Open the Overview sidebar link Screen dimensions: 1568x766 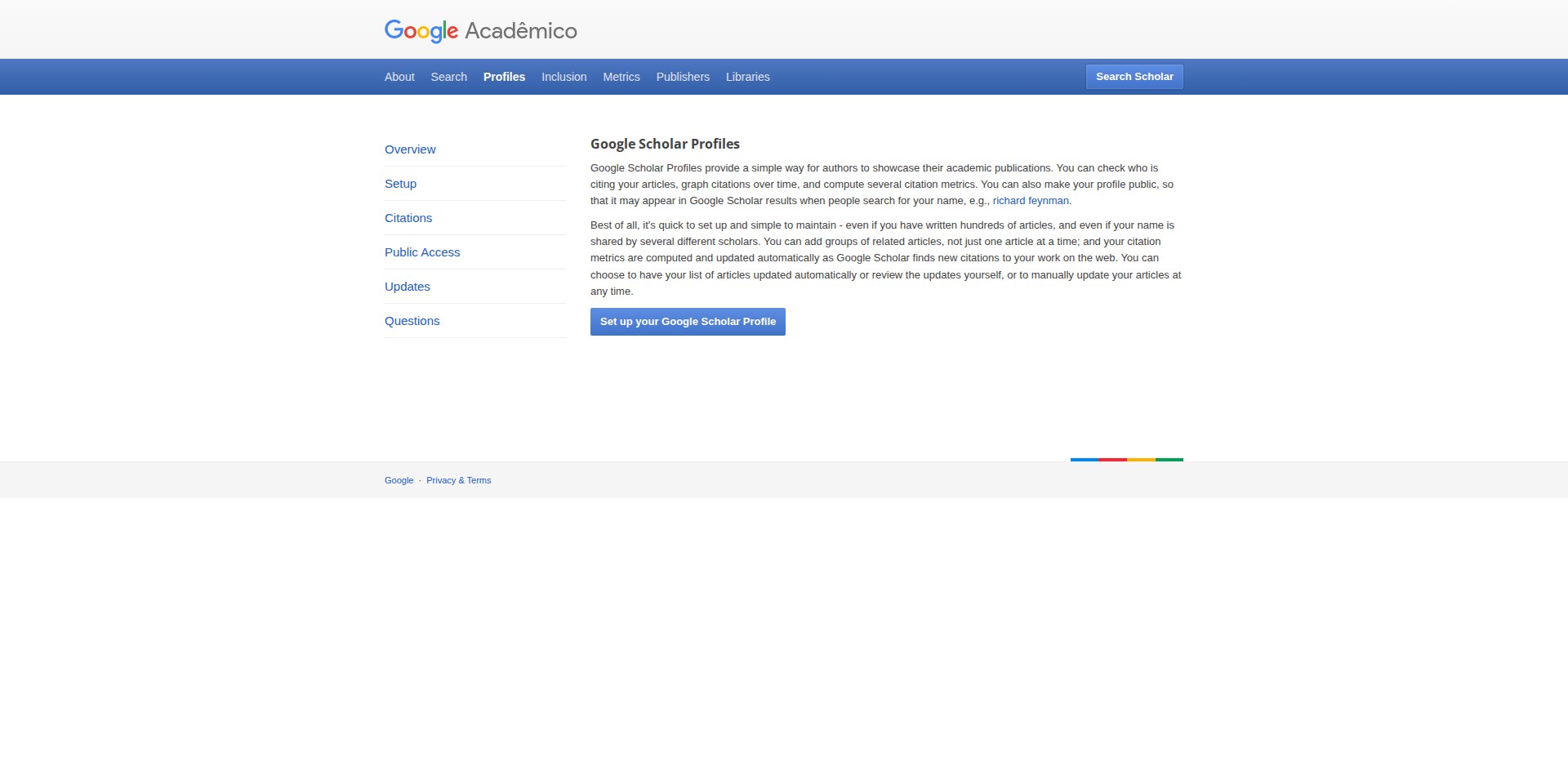410,149
